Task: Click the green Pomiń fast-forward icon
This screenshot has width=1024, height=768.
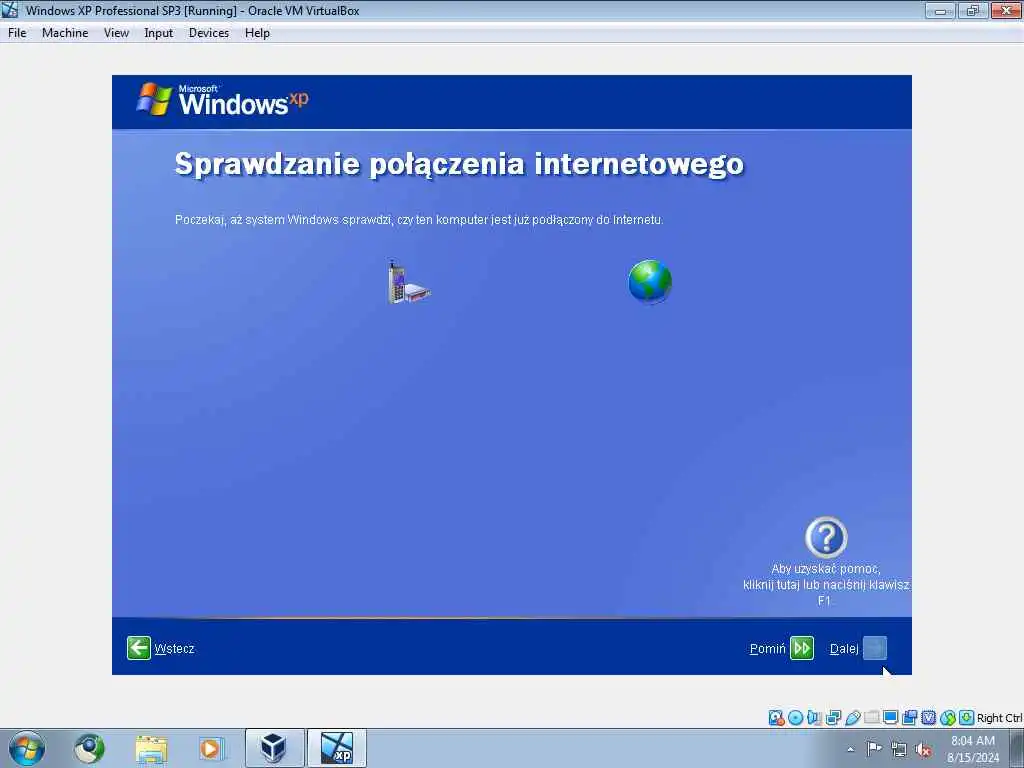Action: [x=802, y=648]
